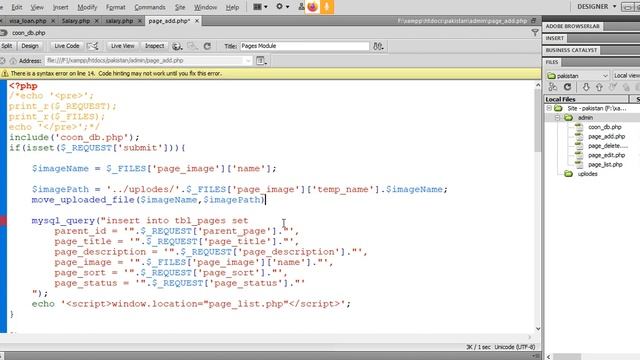640x360 pixels.
Task: Click the Get files down-arrow icon
Action: (x=586, y=87)
